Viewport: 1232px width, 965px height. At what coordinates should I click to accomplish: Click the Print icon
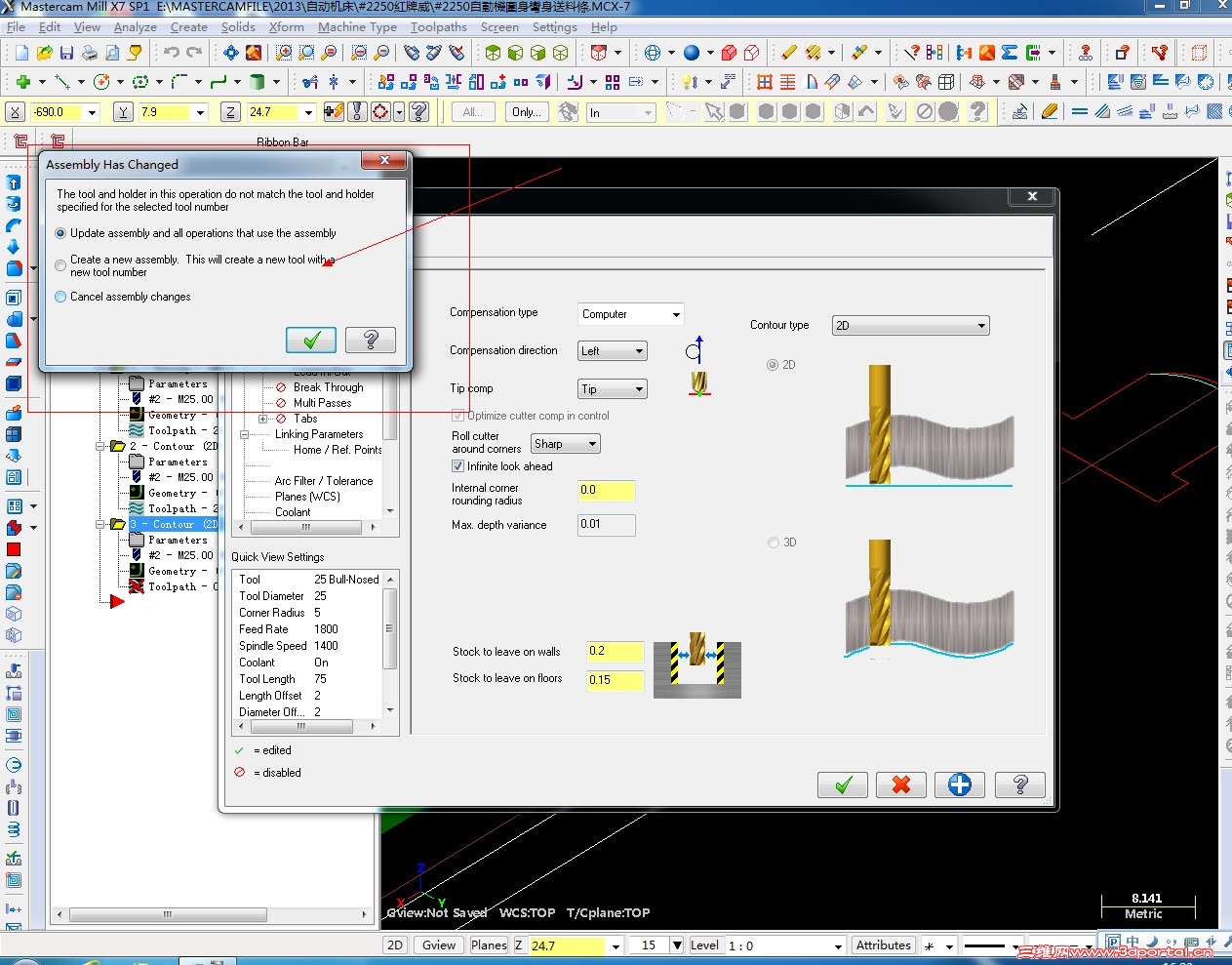pyautogui.click(x=89, y=53)
